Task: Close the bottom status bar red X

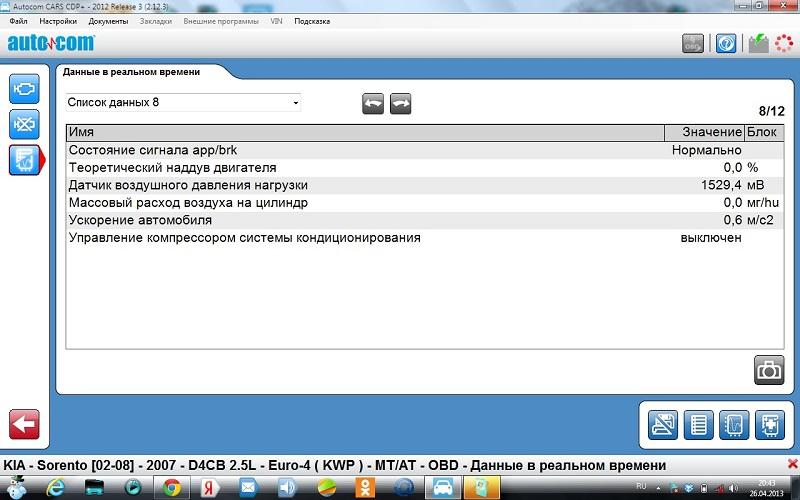Action: coord(792,464)
